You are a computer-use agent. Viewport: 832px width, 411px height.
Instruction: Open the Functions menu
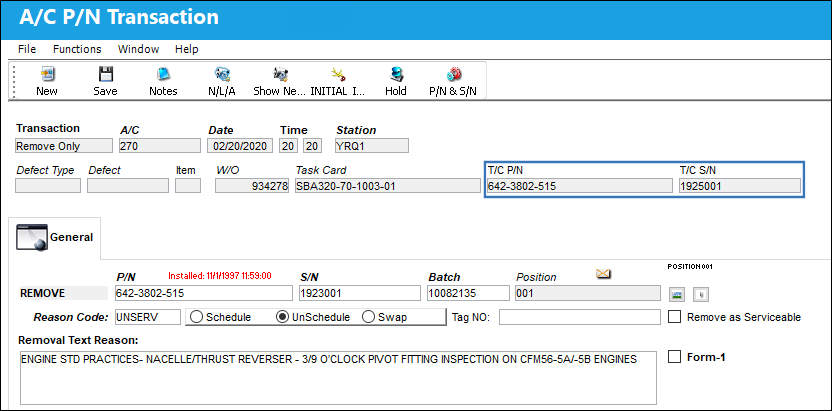[77, 49]
